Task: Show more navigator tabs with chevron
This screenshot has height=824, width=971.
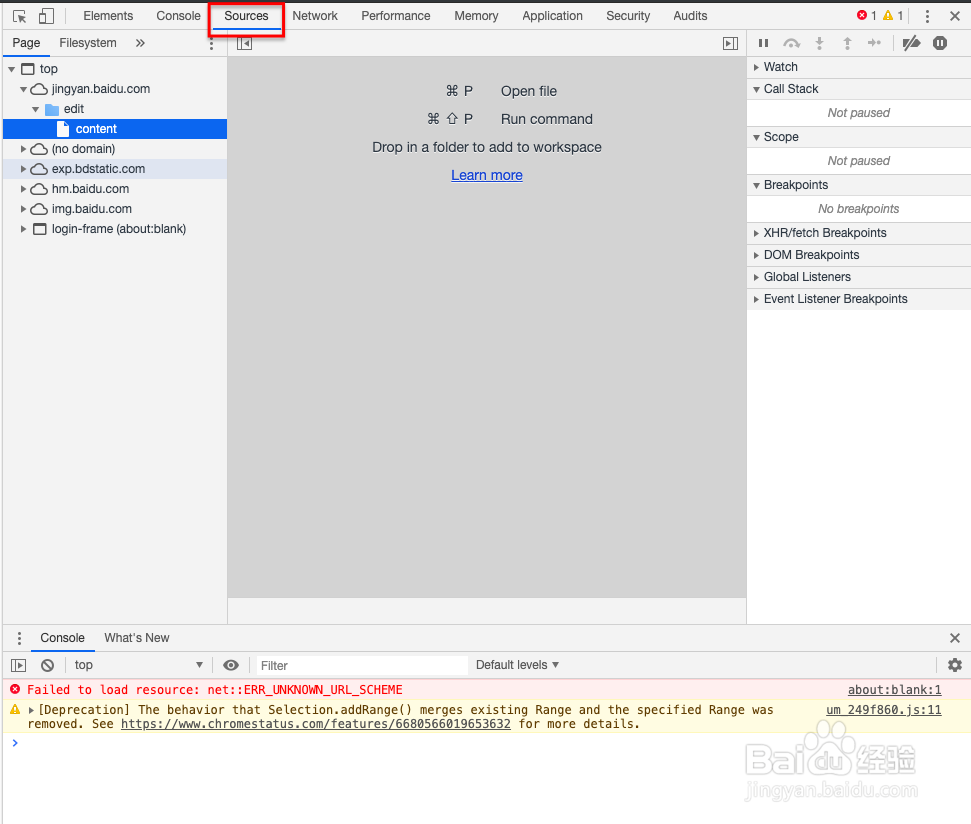Action: [x=141, y=43]
